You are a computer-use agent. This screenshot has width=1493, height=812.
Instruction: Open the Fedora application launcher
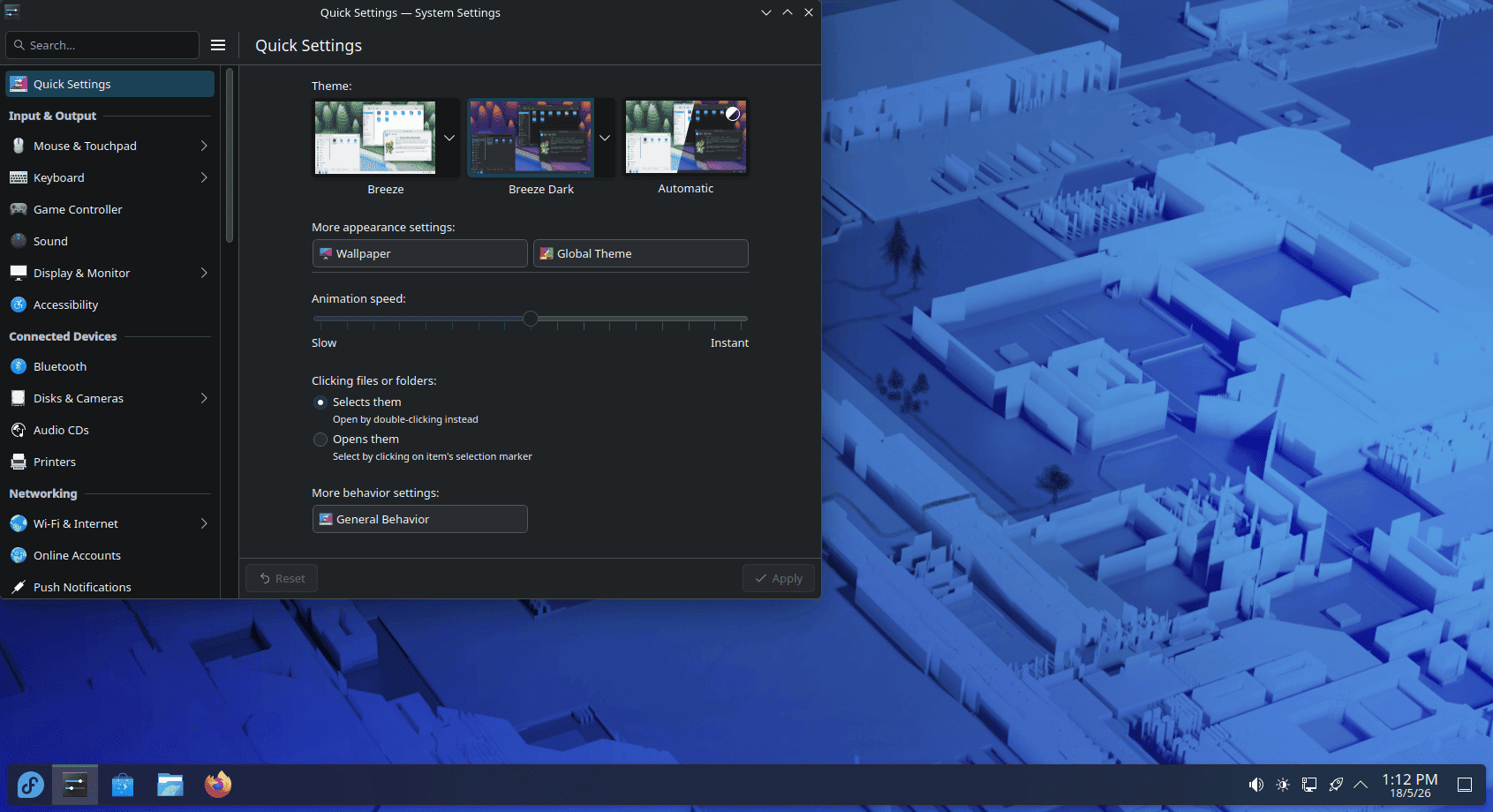30,785
